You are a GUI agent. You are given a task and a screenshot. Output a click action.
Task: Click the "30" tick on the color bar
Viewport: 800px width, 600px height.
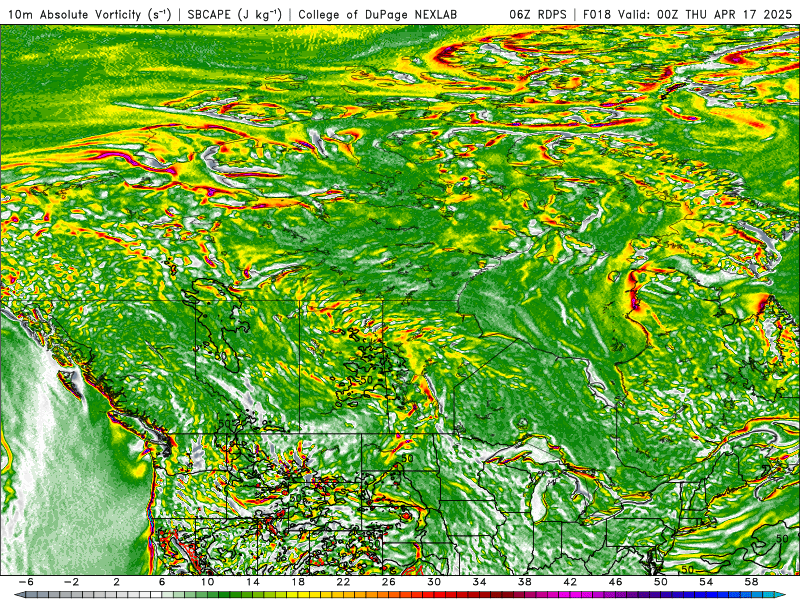tap(434, 582)
